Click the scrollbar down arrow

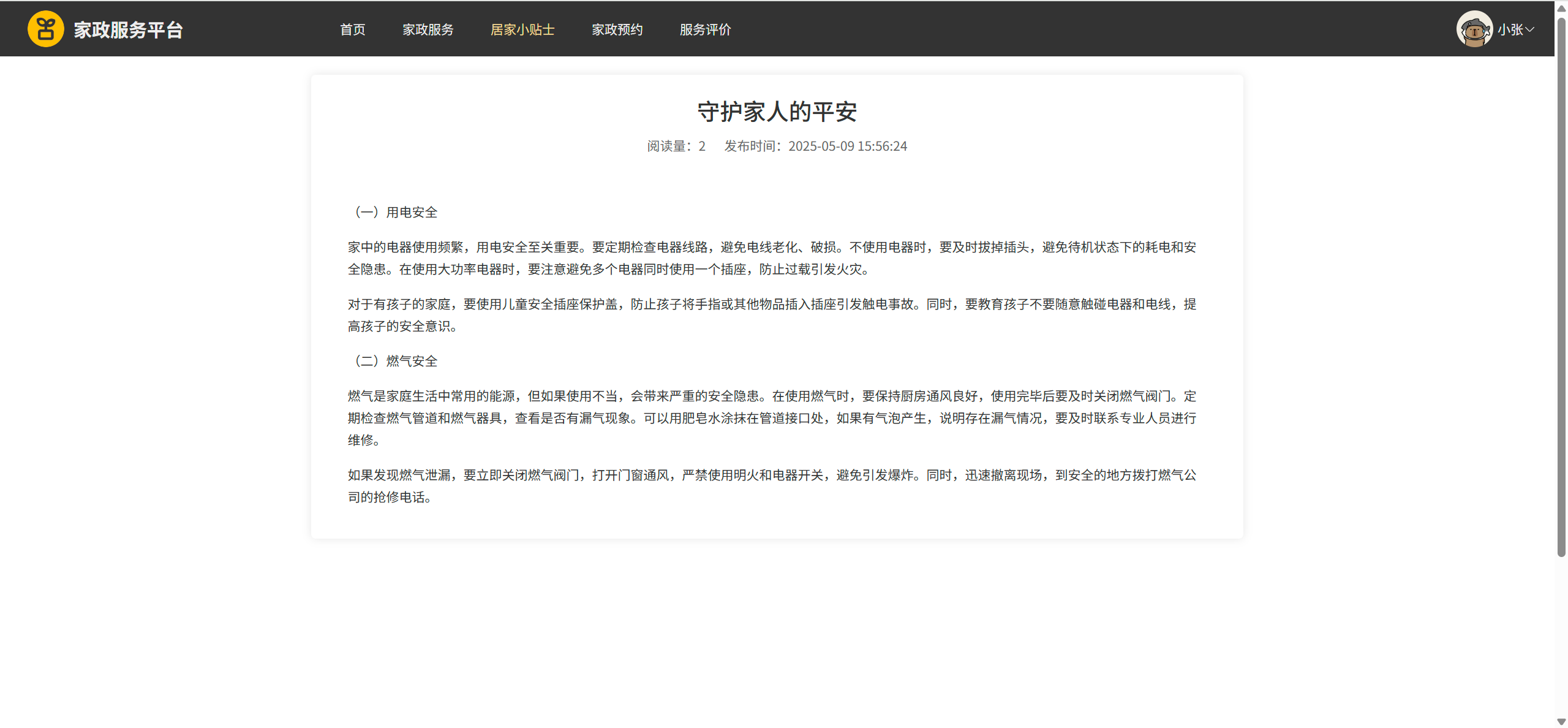1561,721
